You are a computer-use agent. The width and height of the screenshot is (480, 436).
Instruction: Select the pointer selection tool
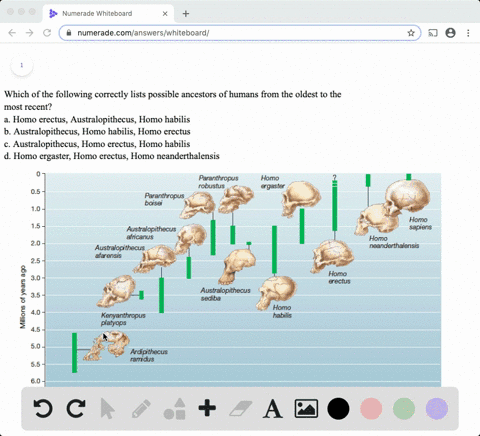[108, 408]
